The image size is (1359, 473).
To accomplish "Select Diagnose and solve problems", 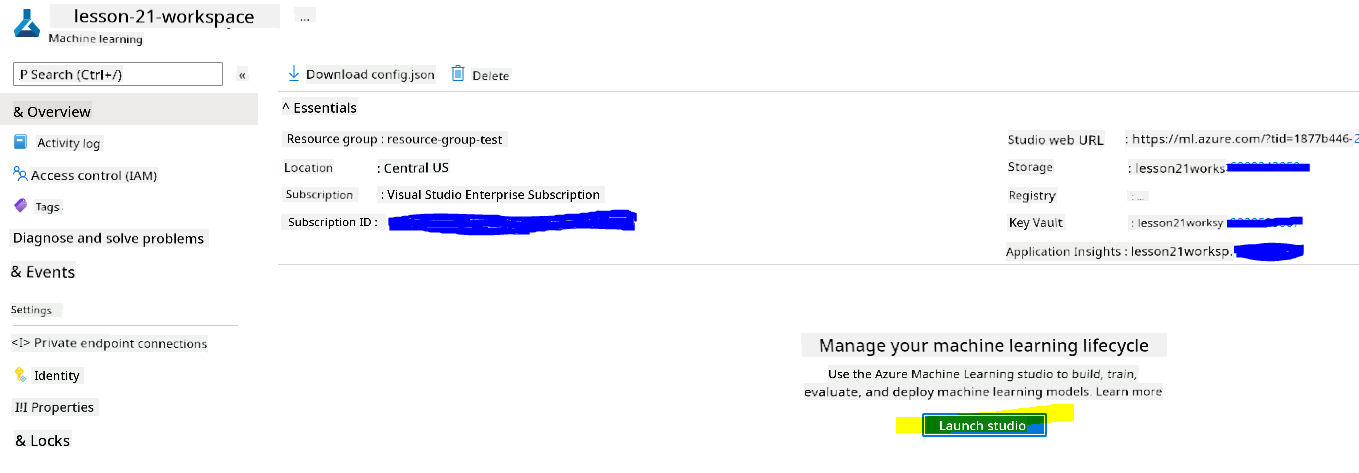I will point(108,238).
